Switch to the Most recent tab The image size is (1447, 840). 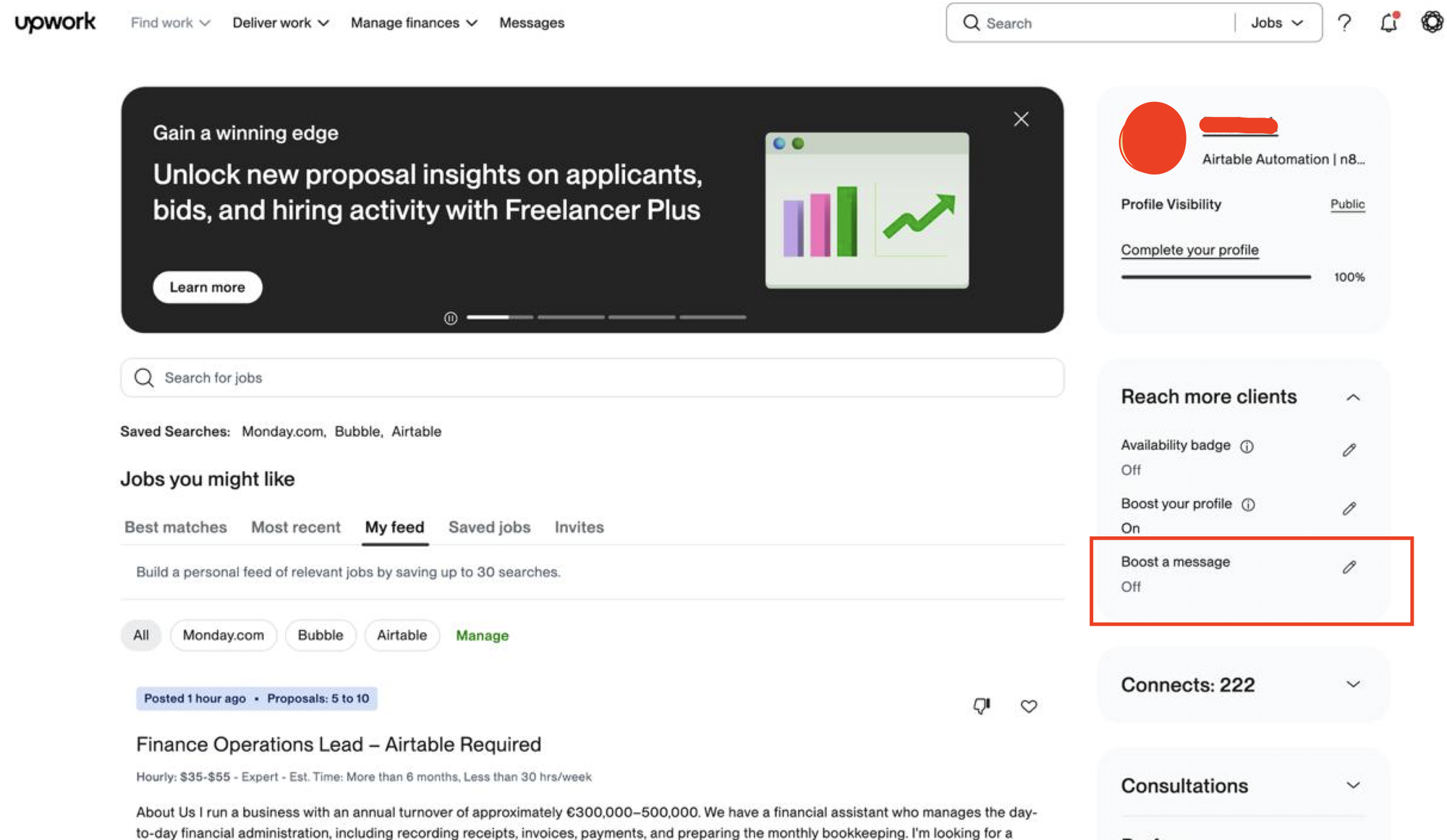coord(296,527)
